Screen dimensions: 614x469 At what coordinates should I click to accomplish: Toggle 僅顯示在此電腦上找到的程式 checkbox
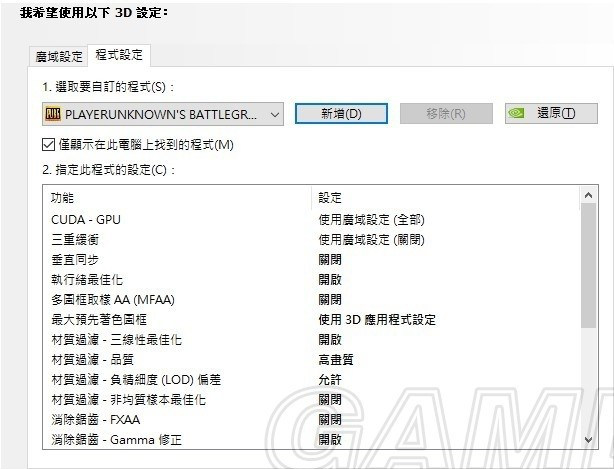(48, 145)
